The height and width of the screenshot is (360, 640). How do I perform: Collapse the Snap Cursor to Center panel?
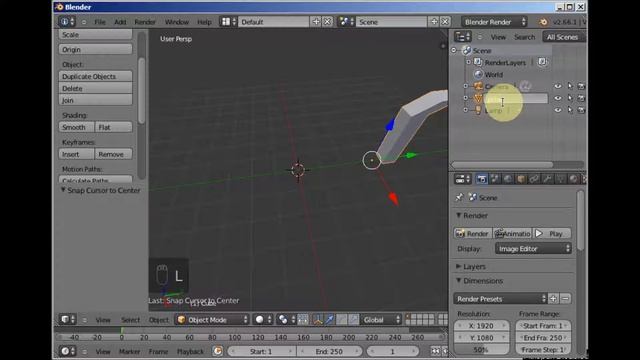coord(63,190)
